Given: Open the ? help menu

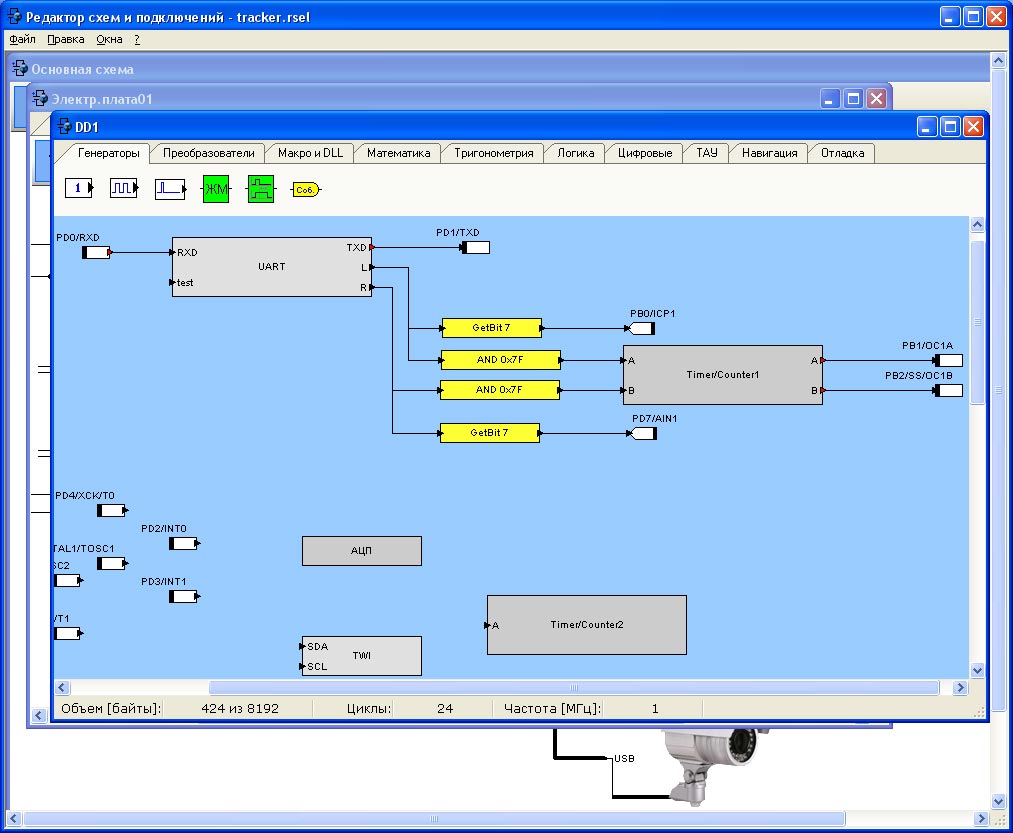Looking at the screenshot, I should pos(137,39).
